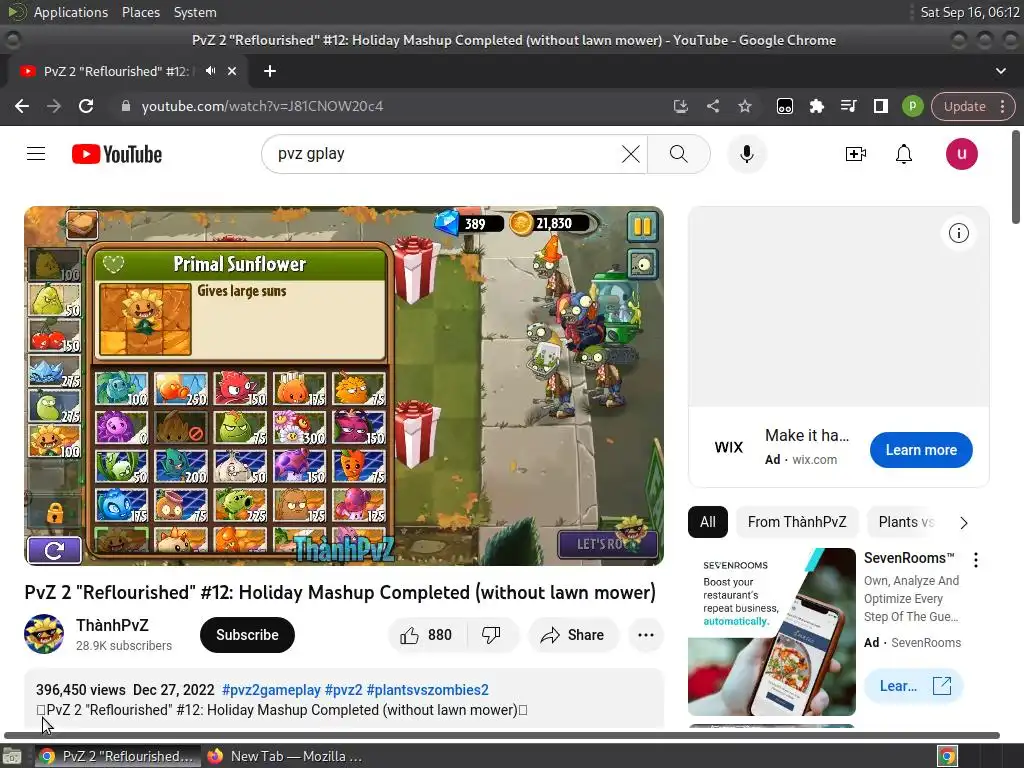
Task: Click the vertical page scrollbar
Action: coord(1016,176)
